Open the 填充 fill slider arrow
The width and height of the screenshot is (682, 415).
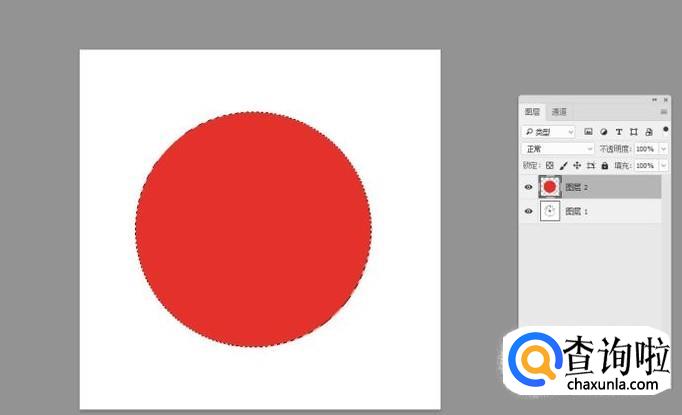[x=664, y=165]
